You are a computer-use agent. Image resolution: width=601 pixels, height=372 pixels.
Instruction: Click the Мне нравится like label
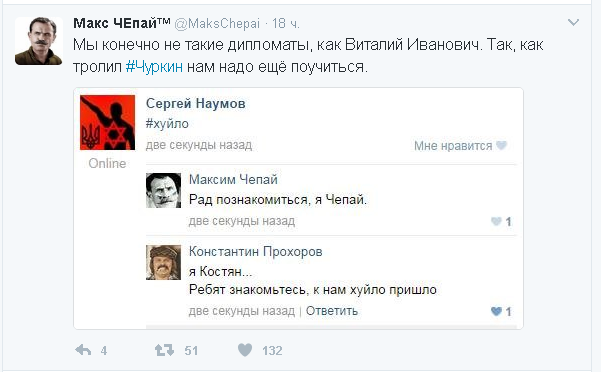click(x=453, y=146)
